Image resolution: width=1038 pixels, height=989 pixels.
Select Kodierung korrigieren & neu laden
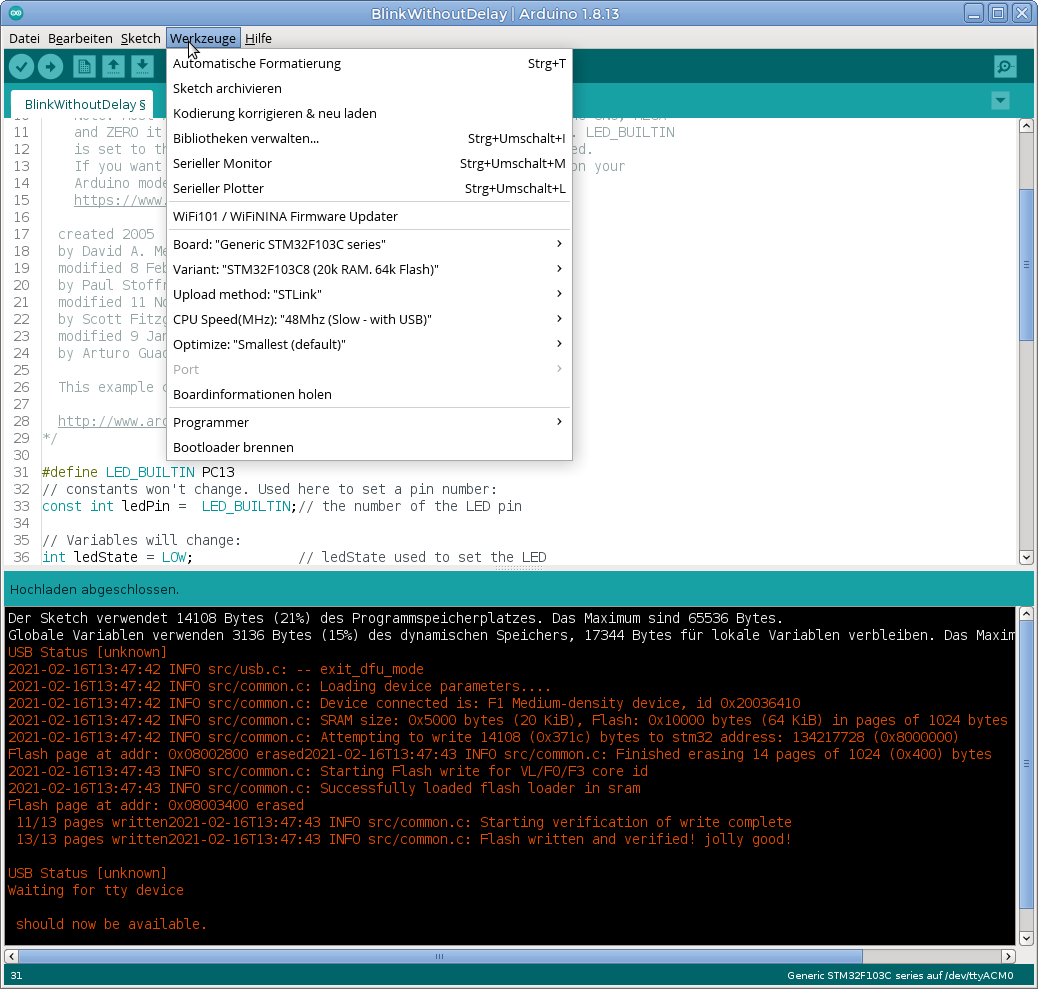(369, 114)
